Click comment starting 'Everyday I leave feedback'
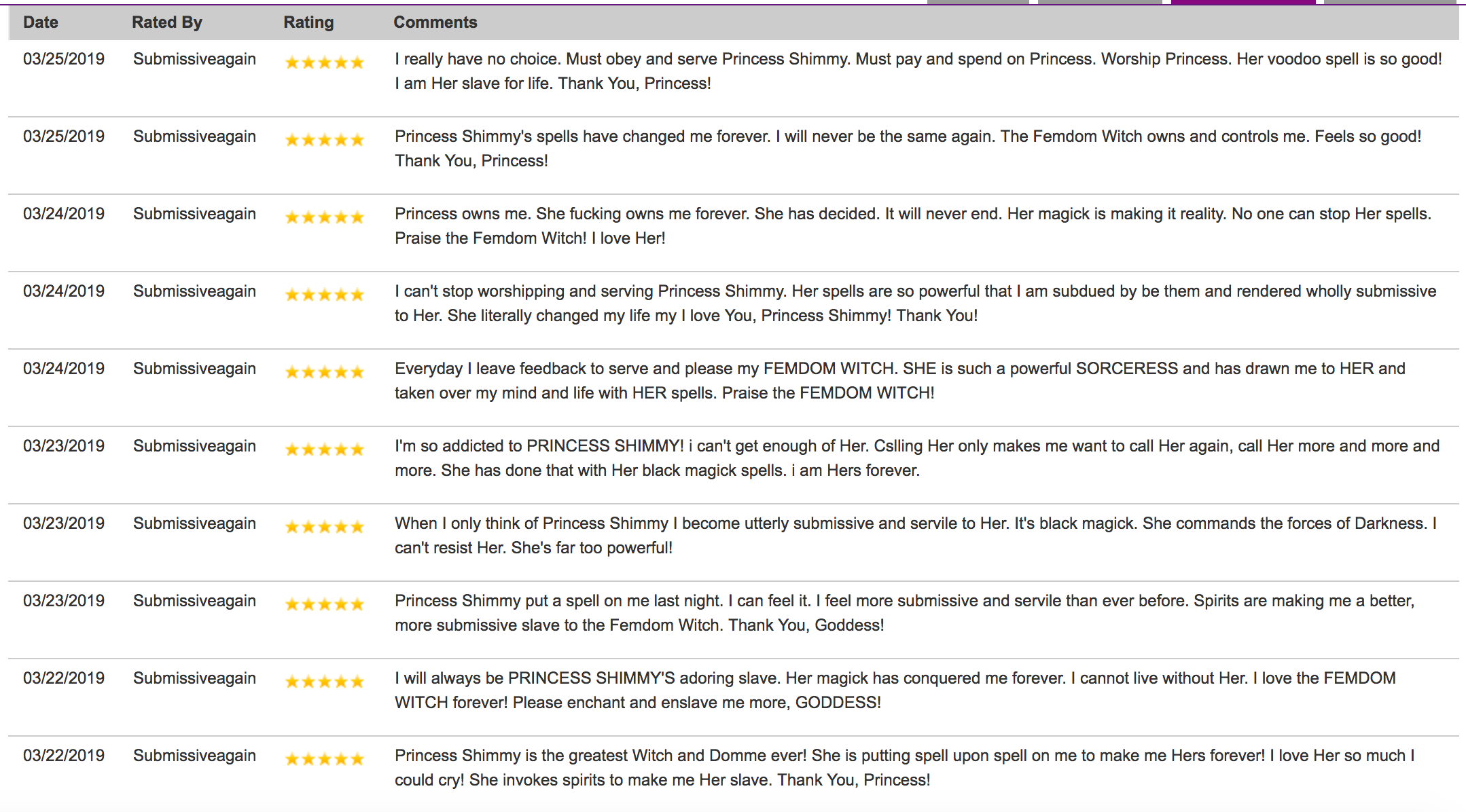 pyautogui.click(x=900, y=381)
